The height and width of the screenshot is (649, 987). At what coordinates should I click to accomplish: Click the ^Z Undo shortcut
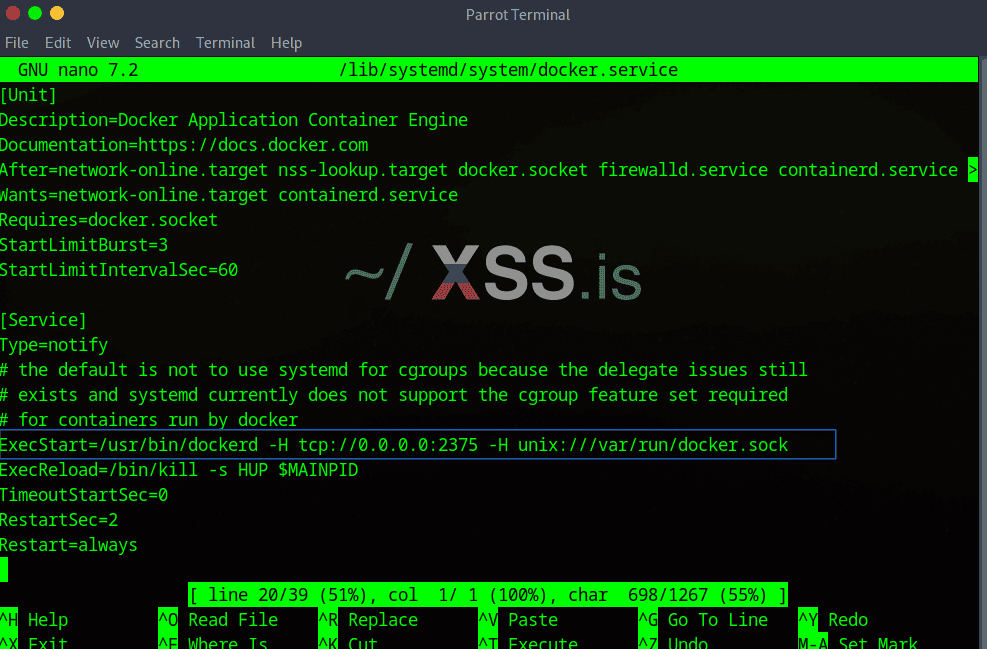click(x=673, y=641)
